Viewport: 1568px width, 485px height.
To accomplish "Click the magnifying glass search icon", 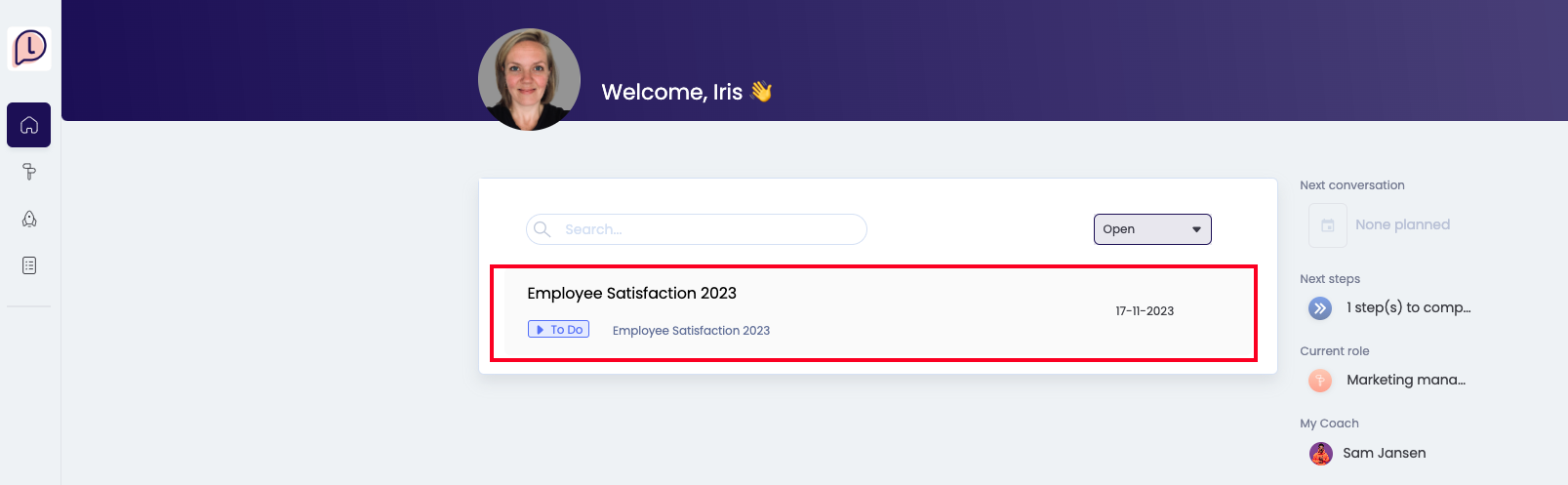I will pos(543,229).
